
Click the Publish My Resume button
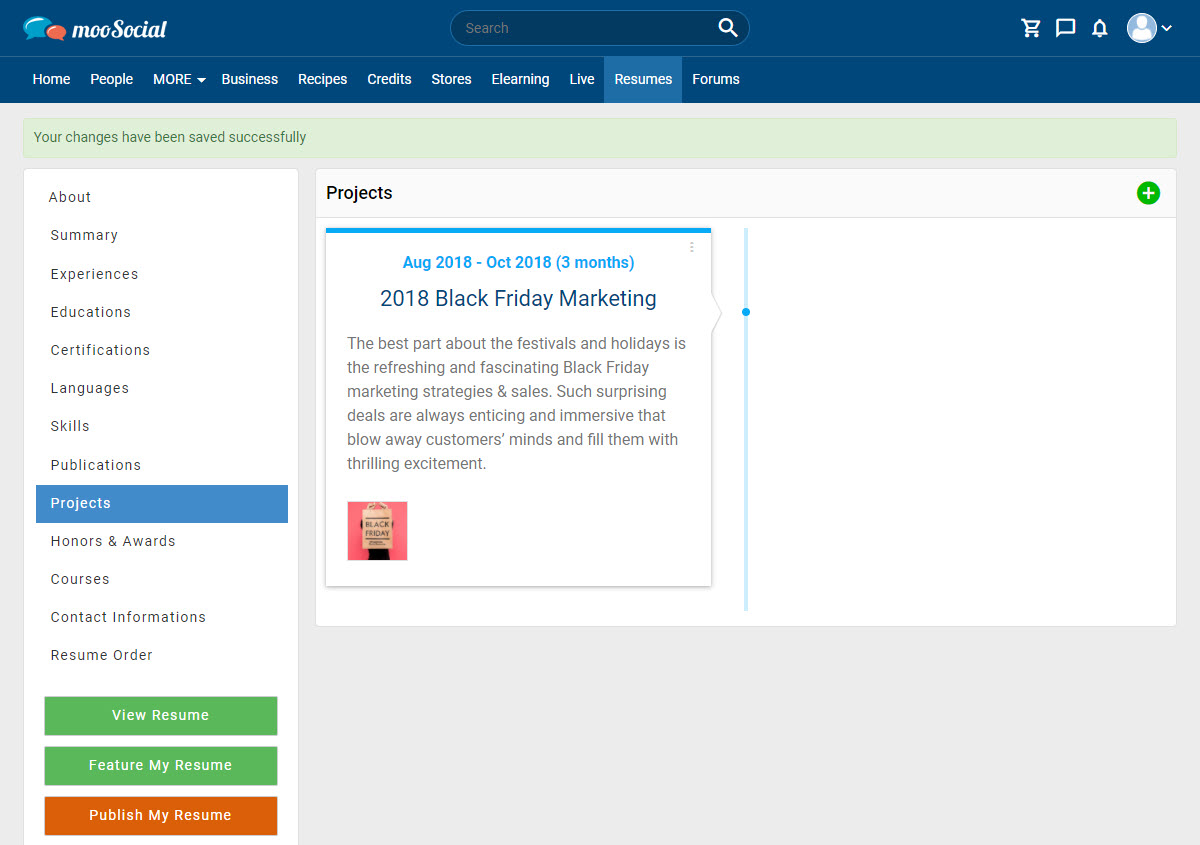click(161, 816)
